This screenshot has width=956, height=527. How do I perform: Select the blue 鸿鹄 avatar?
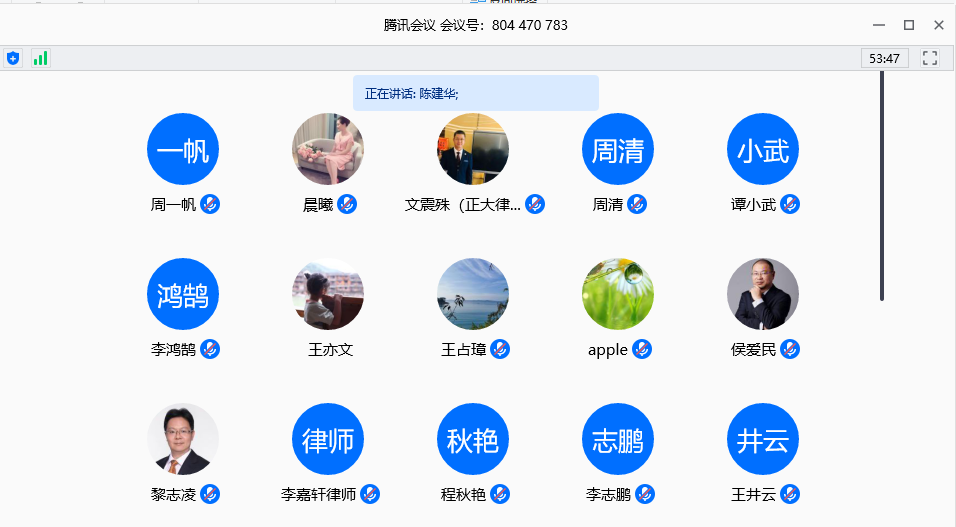click(x=183, y=294)
